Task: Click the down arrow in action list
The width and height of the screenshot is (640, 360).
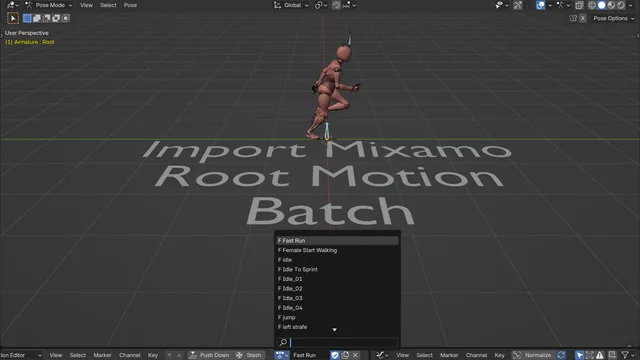Action: click(334, 330)
